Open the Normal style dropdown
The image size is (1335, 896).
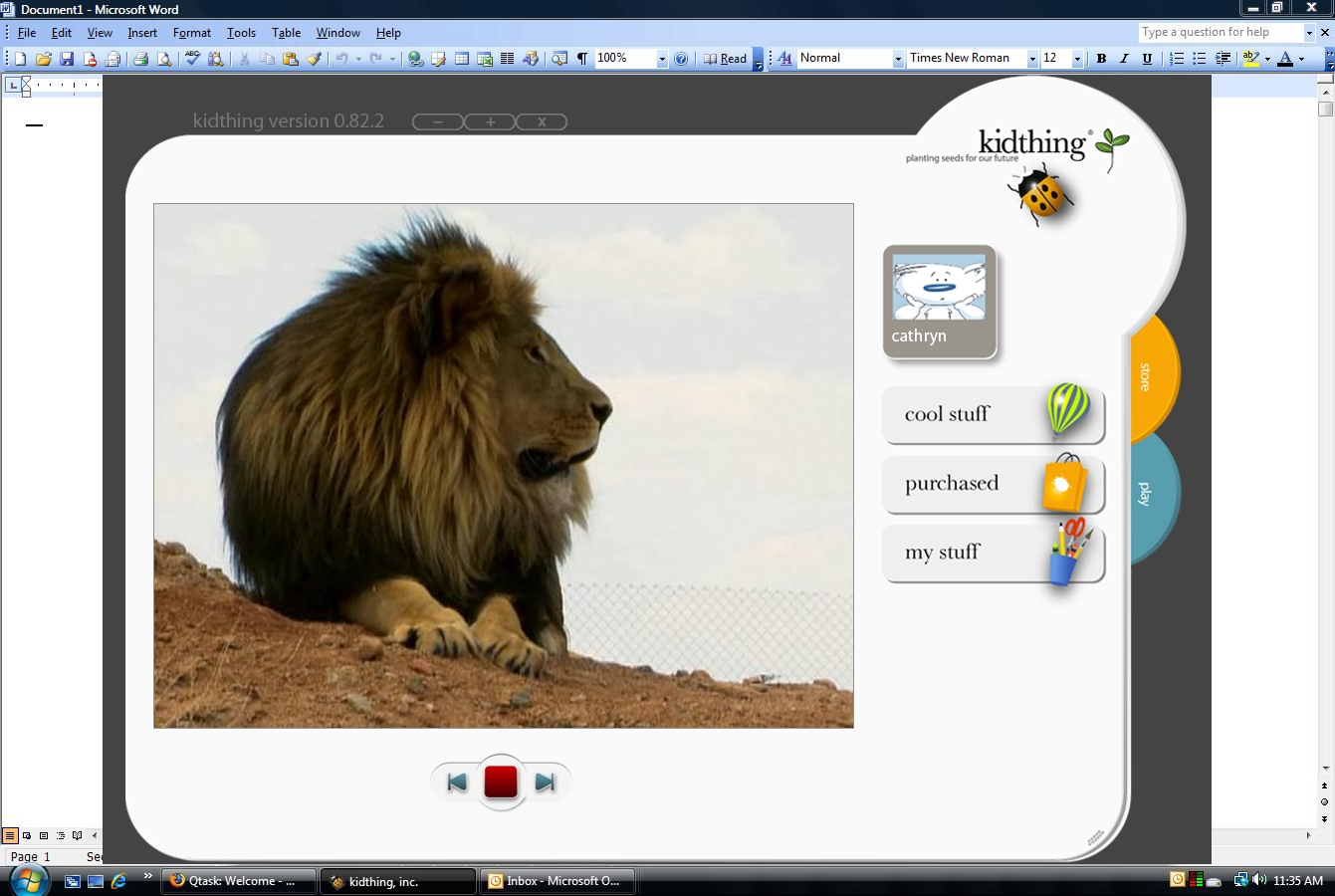pyautogui.click(x=897, y=60)
